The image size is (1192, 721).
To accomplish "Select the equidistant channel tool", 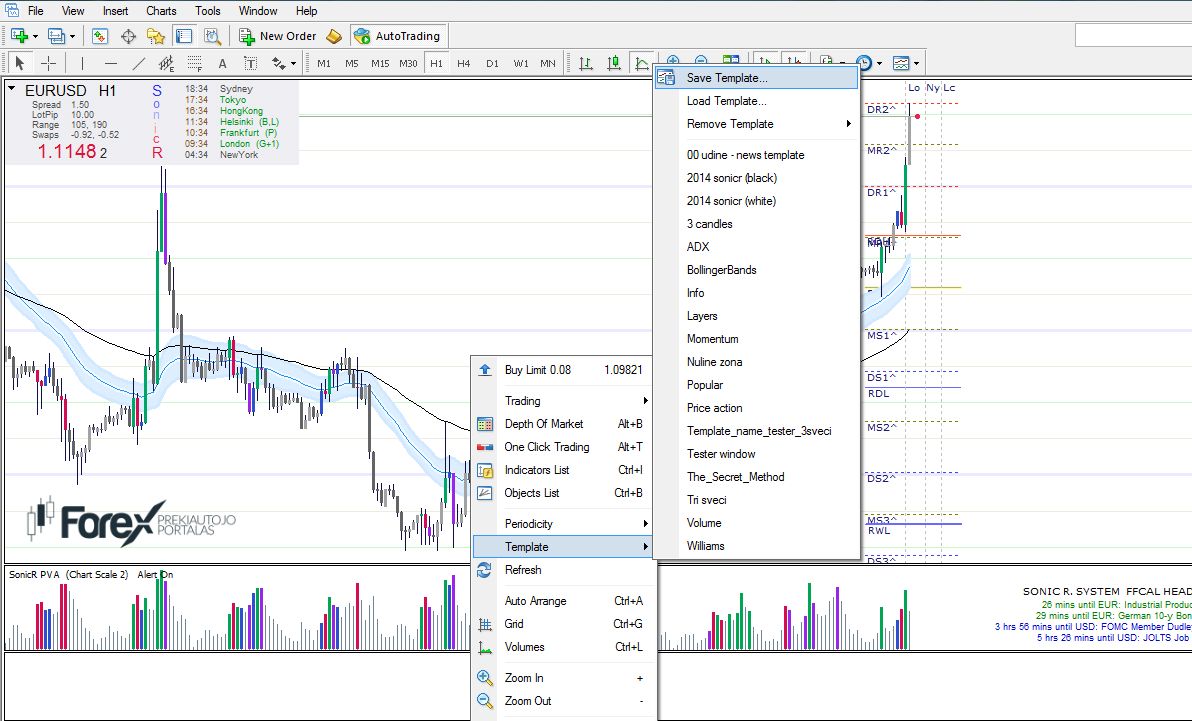I will [166, 63].
